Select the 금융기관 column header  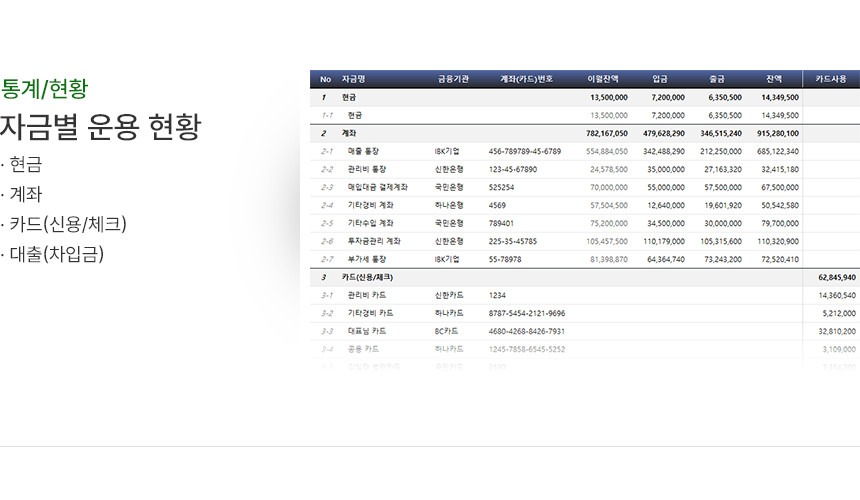[x=453, y=78]
